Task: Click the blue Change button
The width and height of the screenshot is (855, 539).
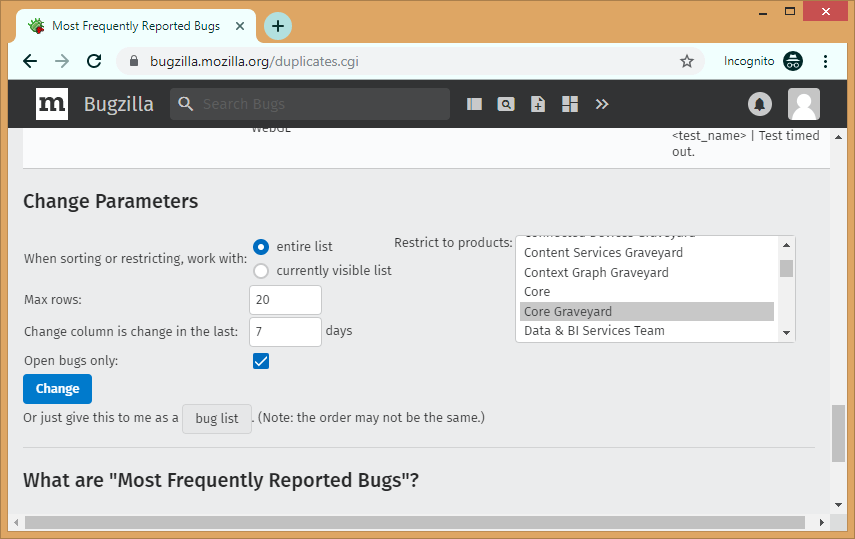Action: pos(57,388)
